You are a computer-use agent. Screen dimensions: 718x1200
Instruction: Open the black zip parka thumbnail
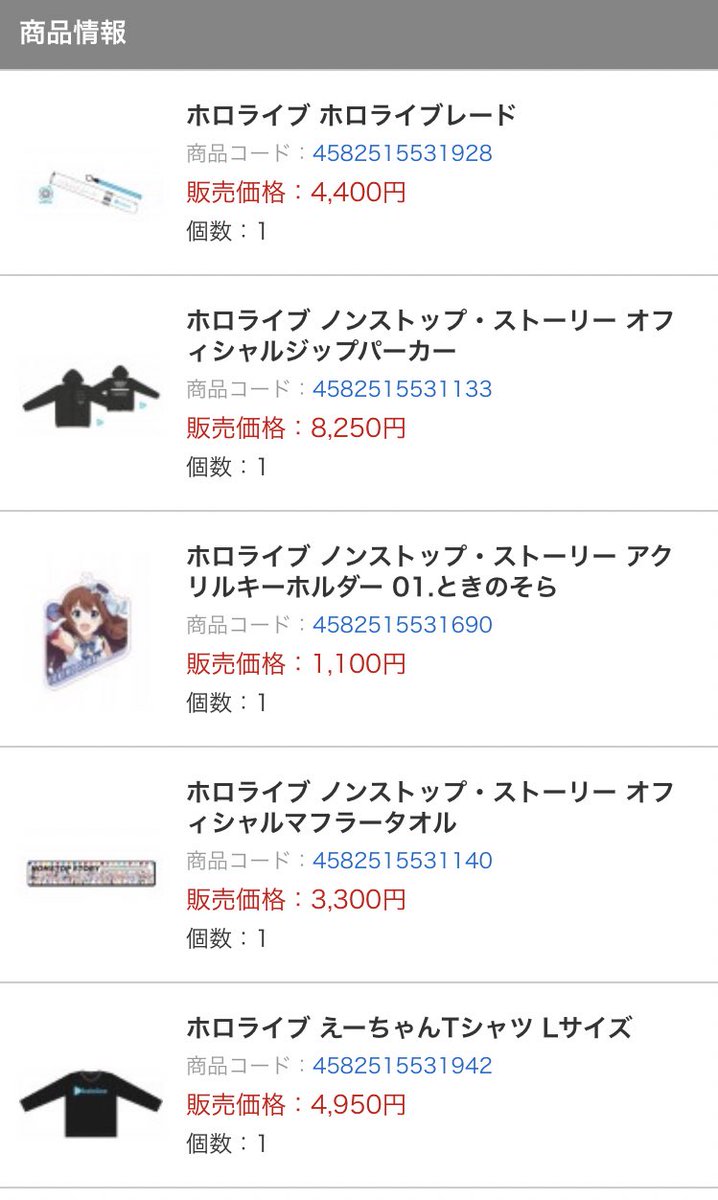[x=91, y=400]
